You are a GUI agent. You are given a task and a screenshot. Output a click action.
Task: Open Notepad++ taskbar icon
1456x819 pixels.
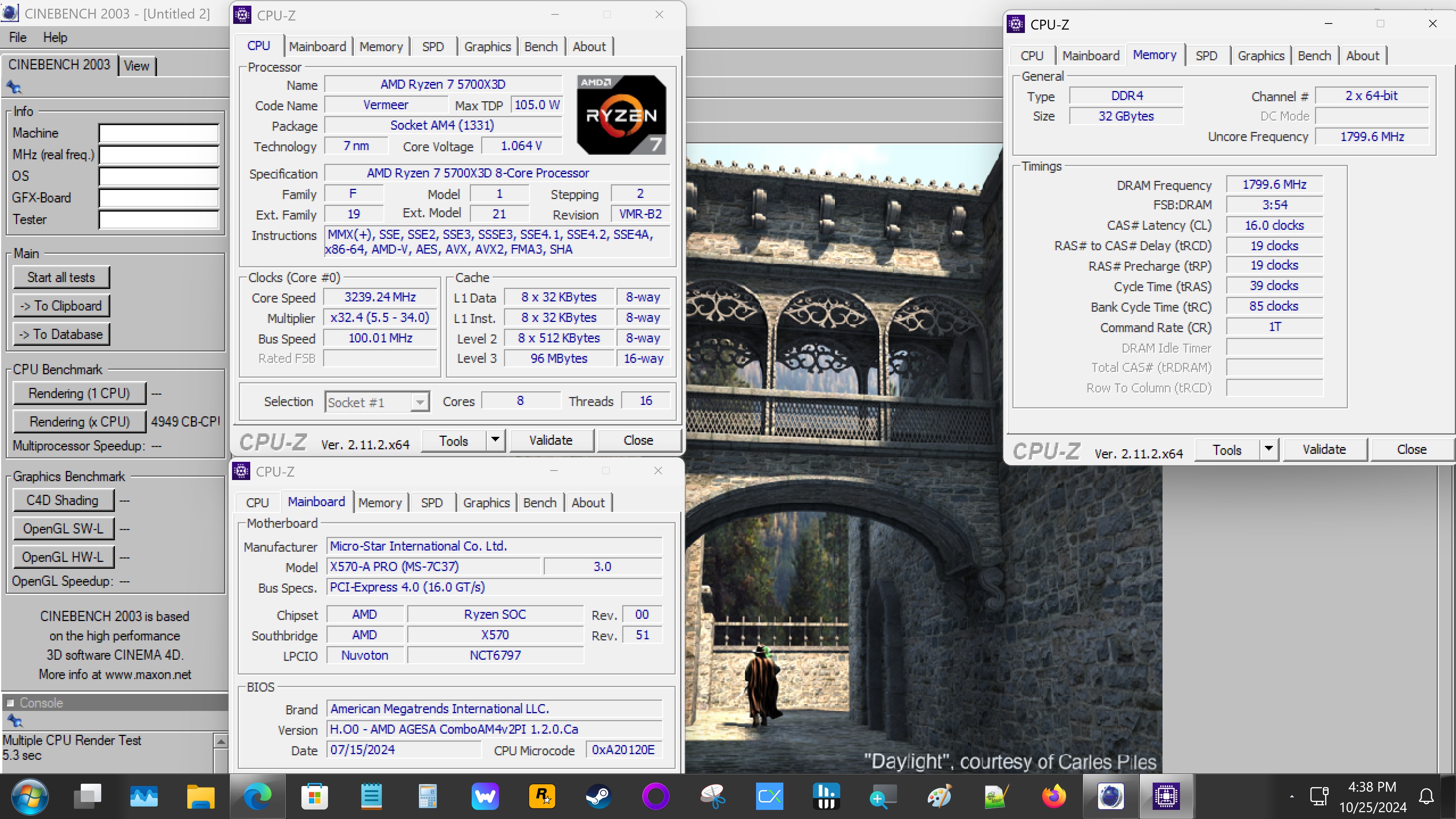point(996,796)
